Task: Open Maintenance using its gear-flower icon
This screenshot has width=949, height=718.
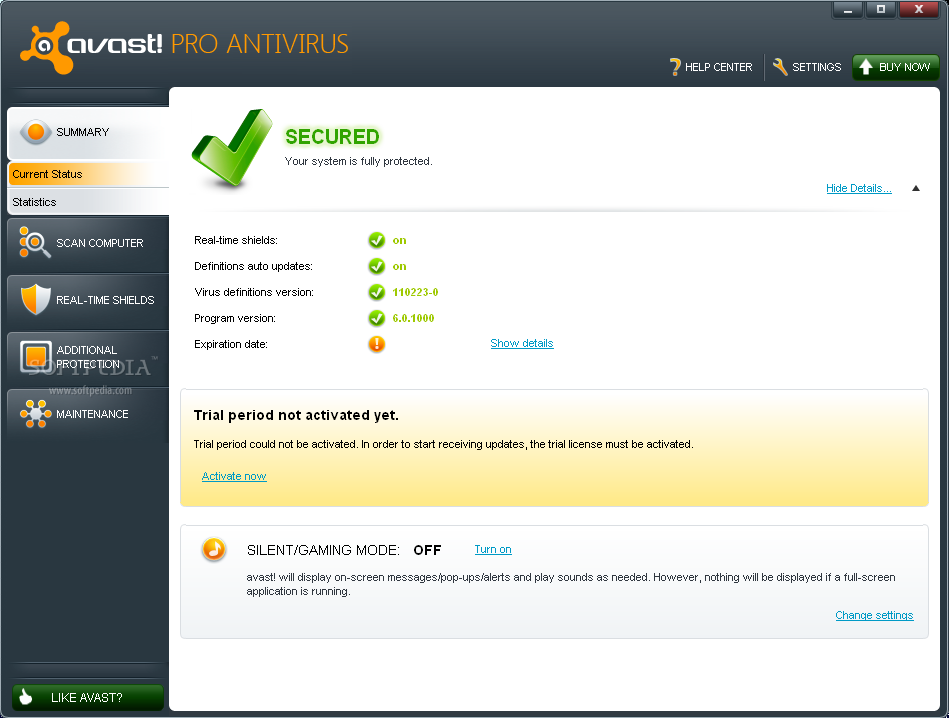Action: [x=33, y=413]
